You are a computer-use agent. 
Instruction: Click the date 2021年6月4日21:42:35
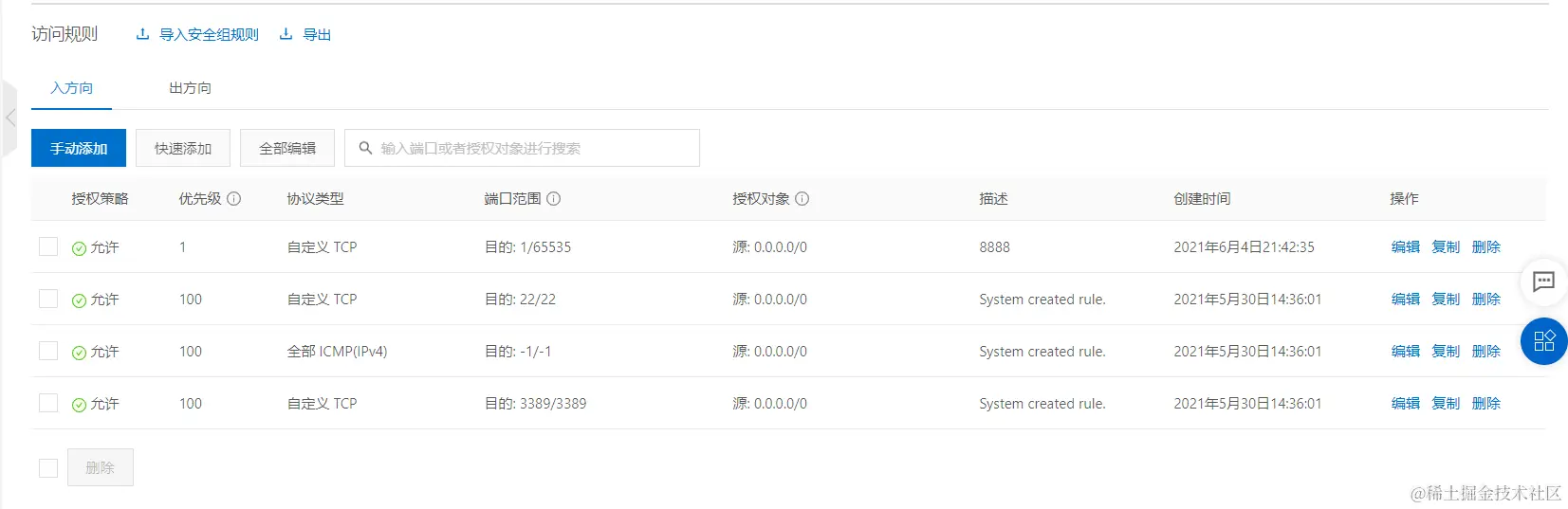[x=1245, y=246]
